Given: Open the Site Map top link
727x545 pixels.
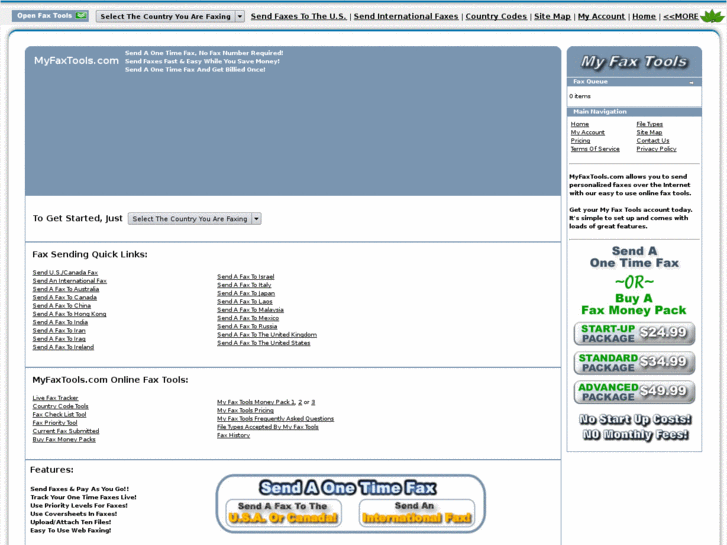Looking at the screenshot, I should coord(552,16).
